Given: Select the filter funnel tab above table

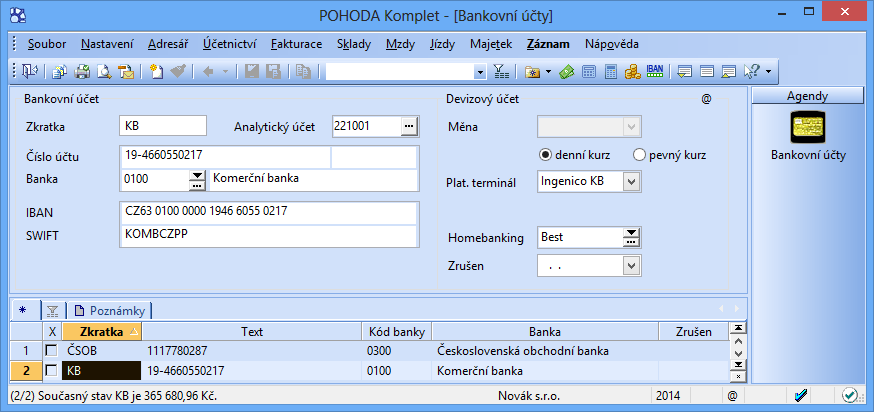Looking at the screenshot, I should coord(53,311).
